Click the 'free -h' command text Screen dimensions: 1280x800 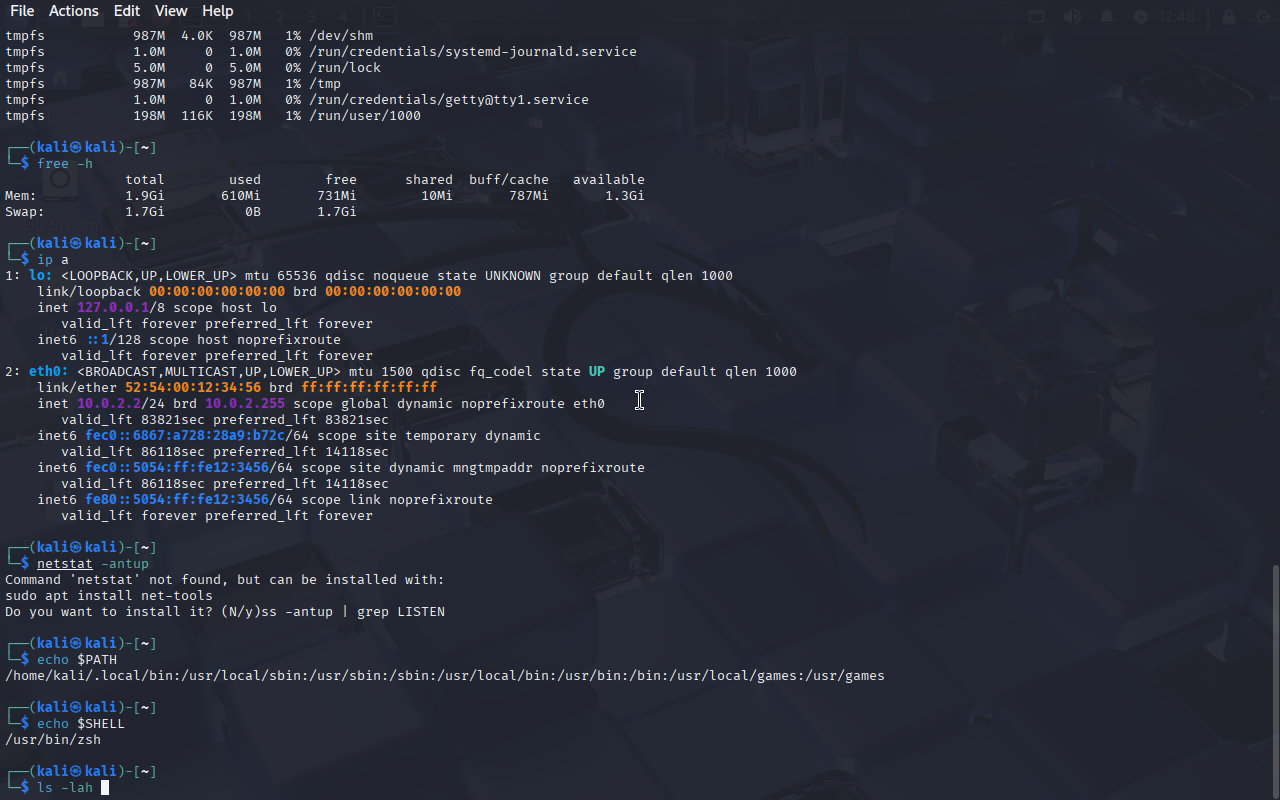point(65,164)
